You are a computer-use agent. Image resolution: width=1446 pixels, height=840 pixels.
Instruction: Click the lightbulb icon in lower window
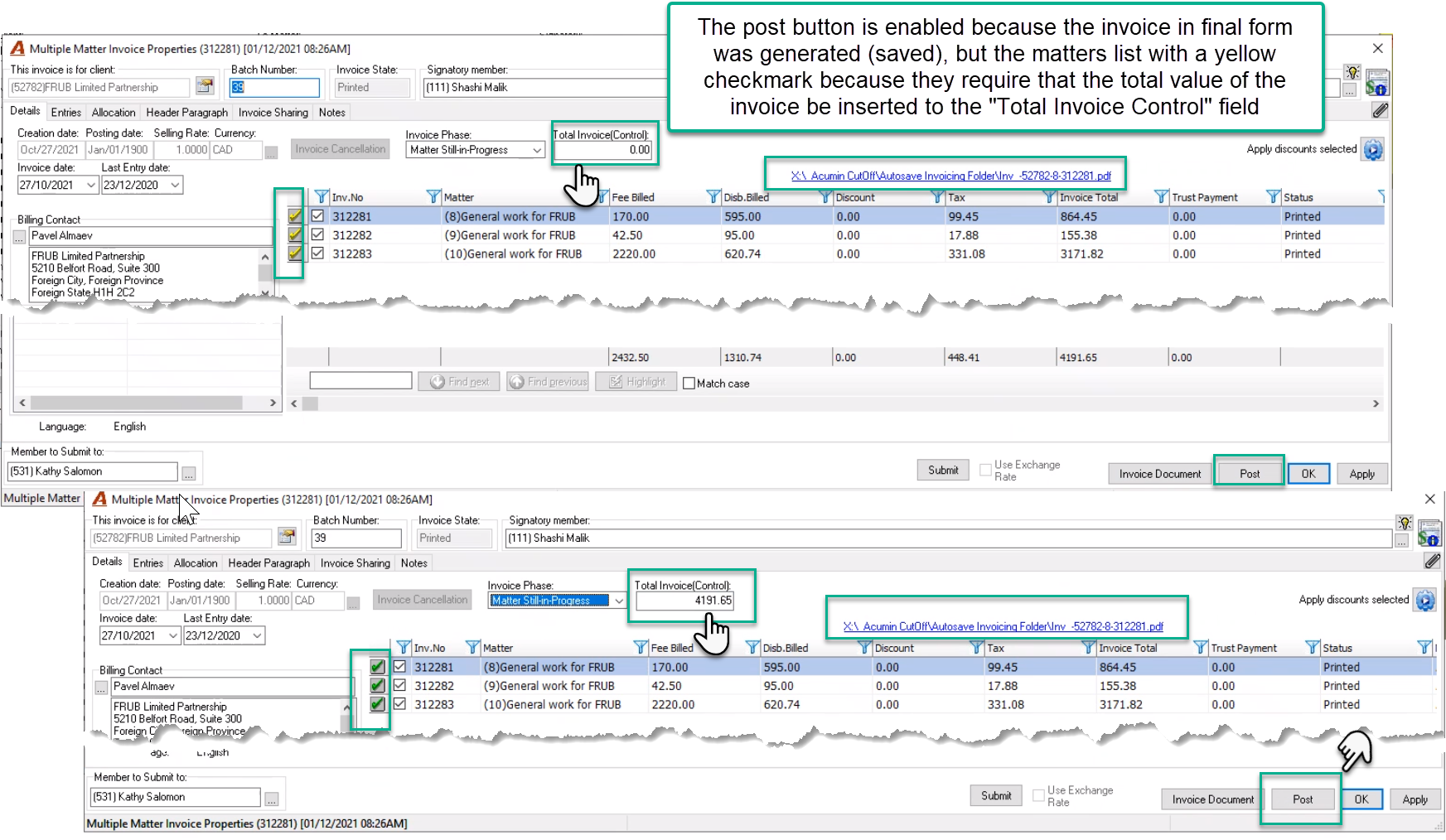point(1404,523)
